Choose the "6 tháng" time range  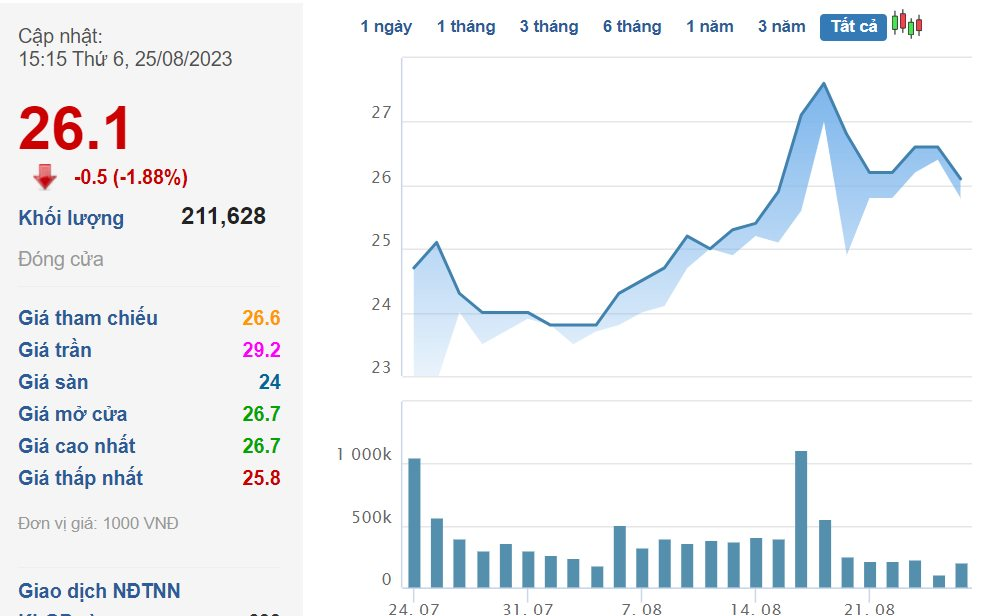point(632,27)
